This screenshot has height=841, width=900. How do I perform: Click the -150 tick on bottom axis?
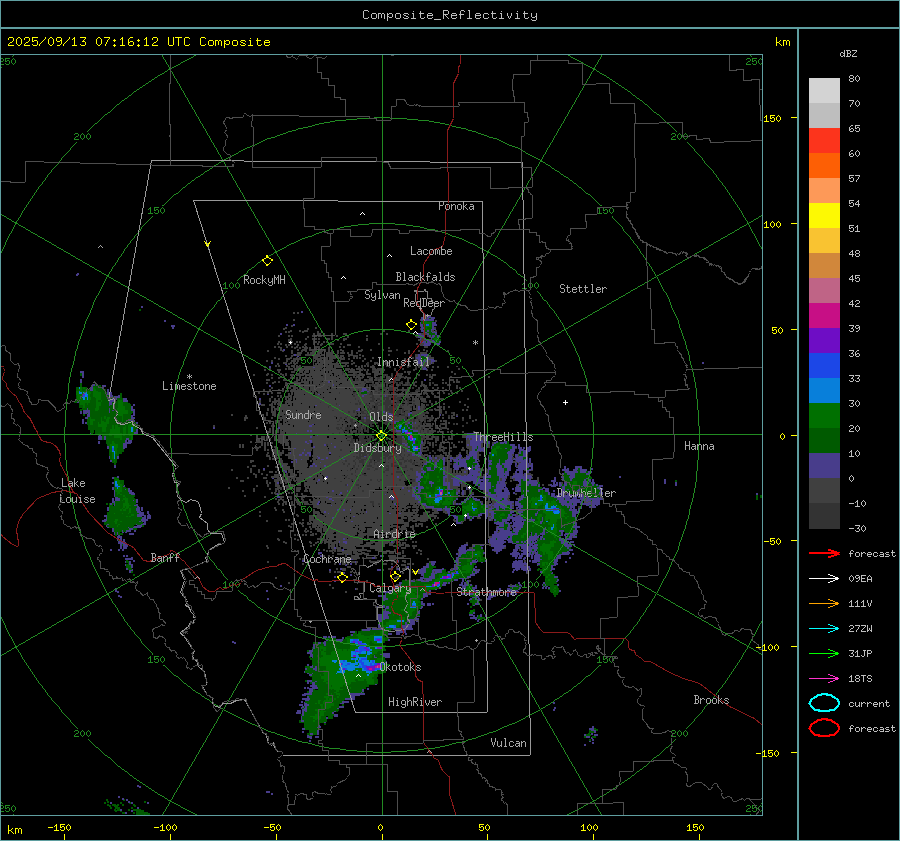59,827
